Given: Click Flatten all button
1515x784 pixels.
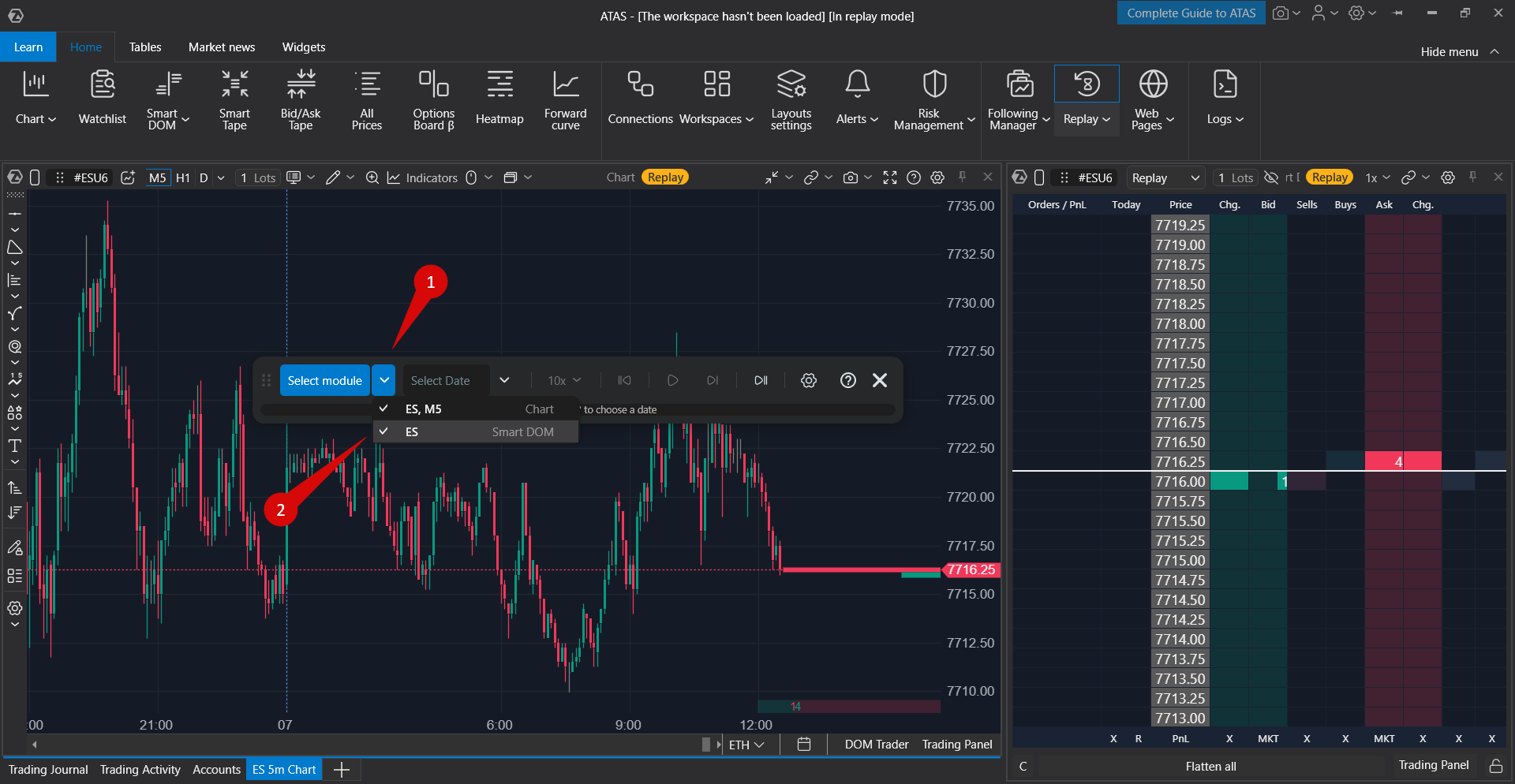Looking at the screenshot, I should (1210, 766).
